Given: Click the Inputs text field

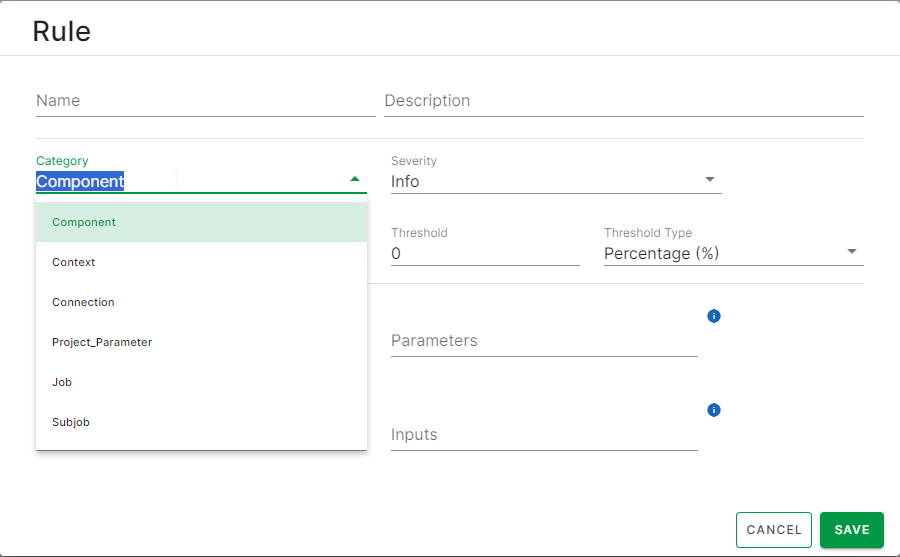Looking at the screenshot, I should point(543,435).
